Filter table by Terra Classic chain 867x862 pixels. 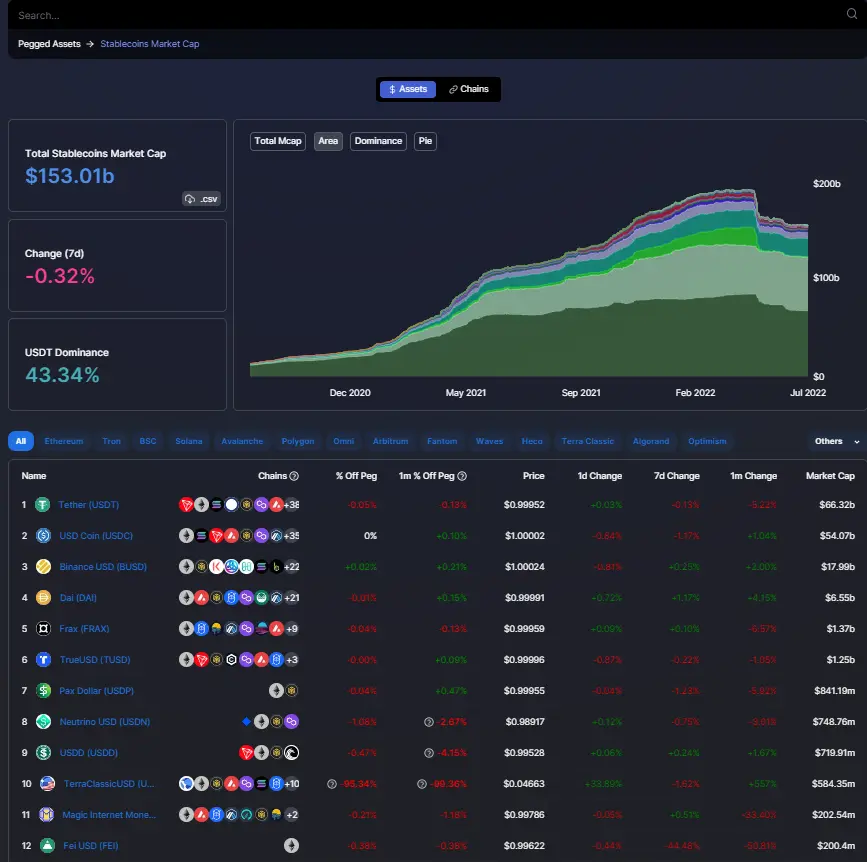588,441
